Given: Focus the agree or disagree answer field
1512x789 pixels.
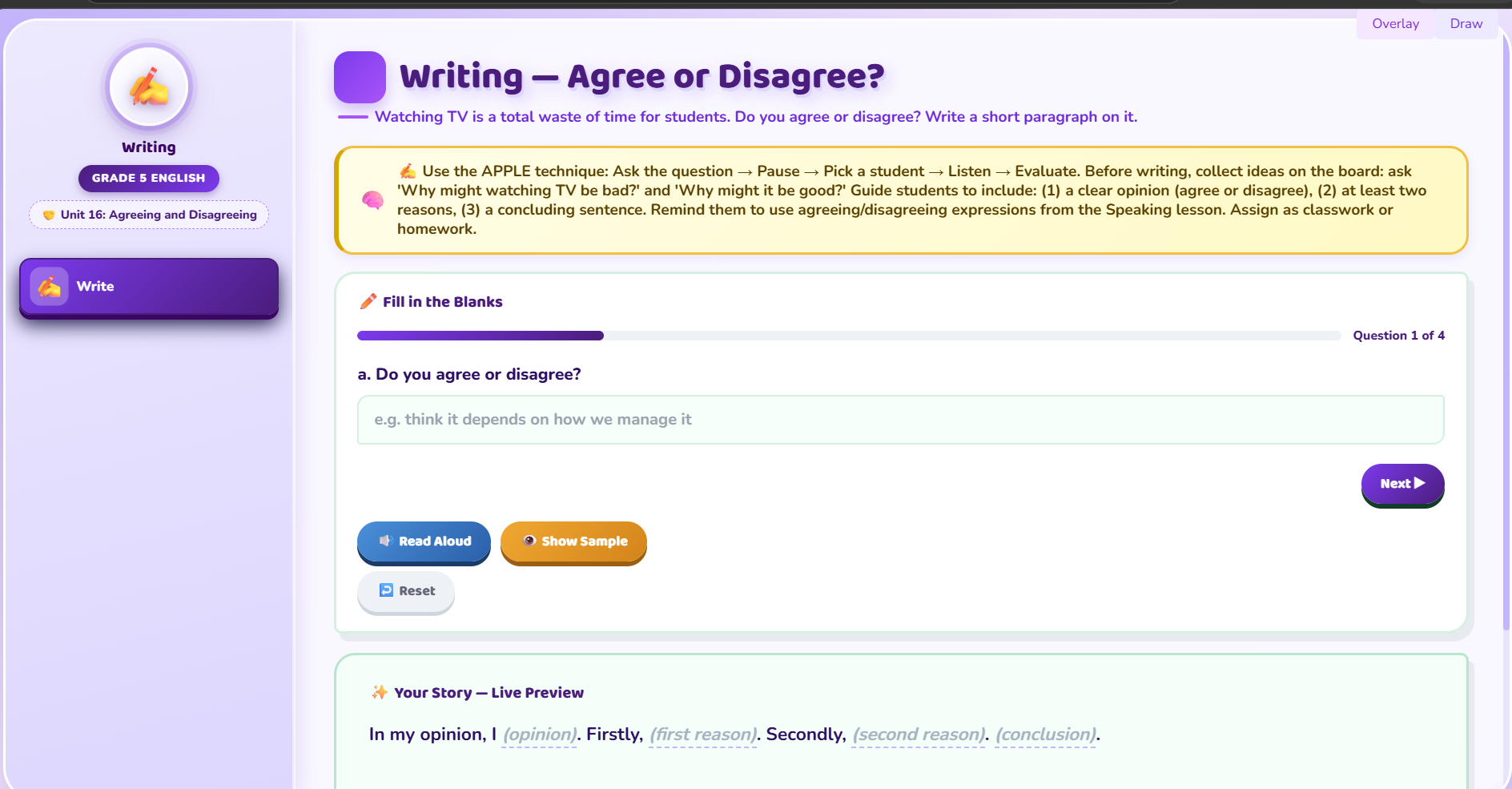Looking at the screenshot, I should 900,420.
